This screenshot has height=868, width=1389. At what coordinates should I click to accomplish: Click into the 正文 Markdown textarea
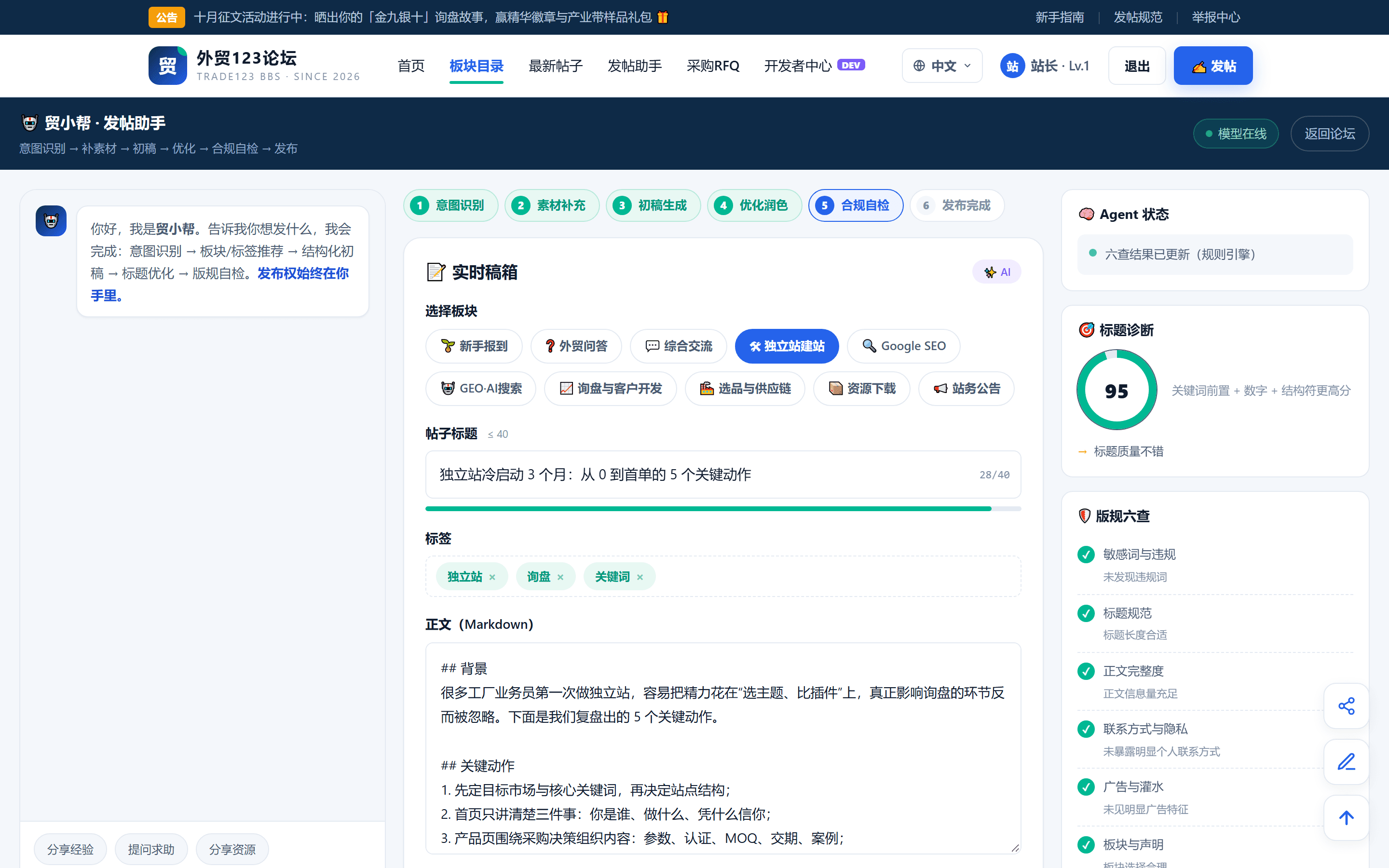coord(722,748)
